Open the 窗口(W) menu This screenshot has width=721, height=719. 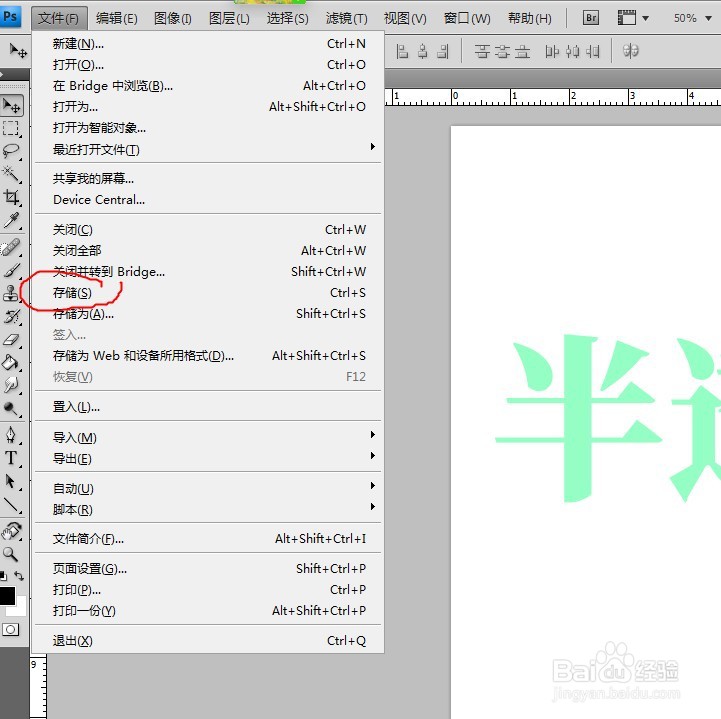(467, 18)
